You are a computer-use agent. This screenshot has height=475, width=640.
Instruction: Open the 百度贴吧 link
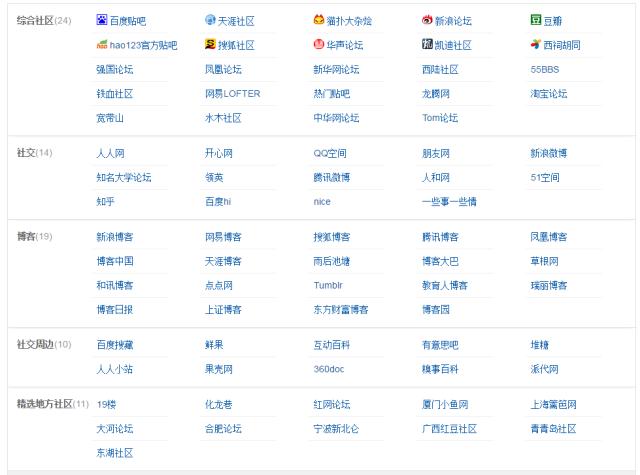pos(128,21)
